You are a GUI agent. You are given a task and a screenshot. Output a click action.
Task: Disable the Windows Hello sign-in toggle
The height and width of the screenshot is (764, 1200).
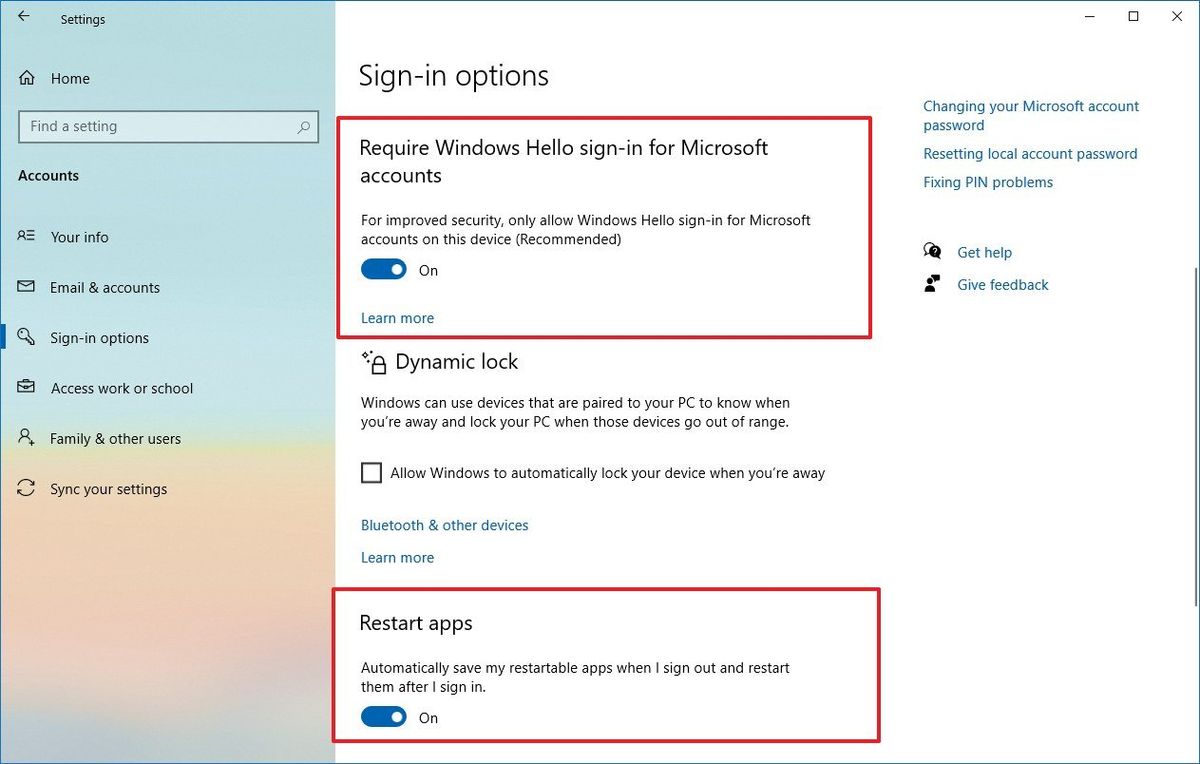point(383,269)
